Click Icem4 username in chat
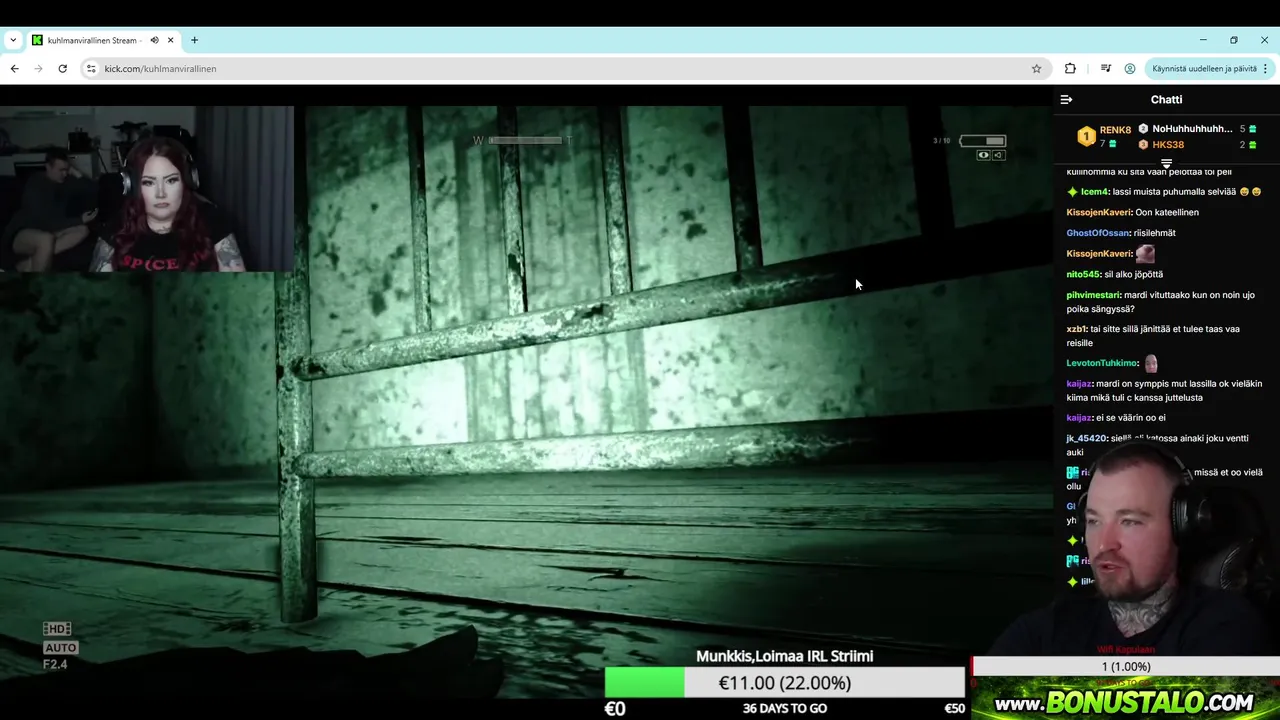 pyautogui.click(x=1094, y=192)
